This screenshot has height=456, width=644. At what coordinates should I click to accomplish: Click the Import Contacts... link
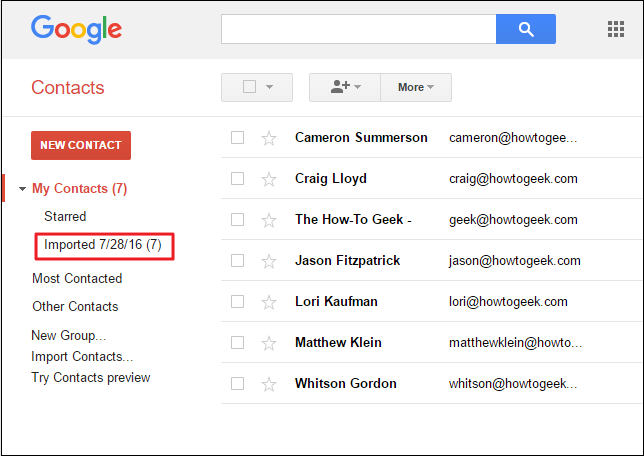(x=82, y=356)
